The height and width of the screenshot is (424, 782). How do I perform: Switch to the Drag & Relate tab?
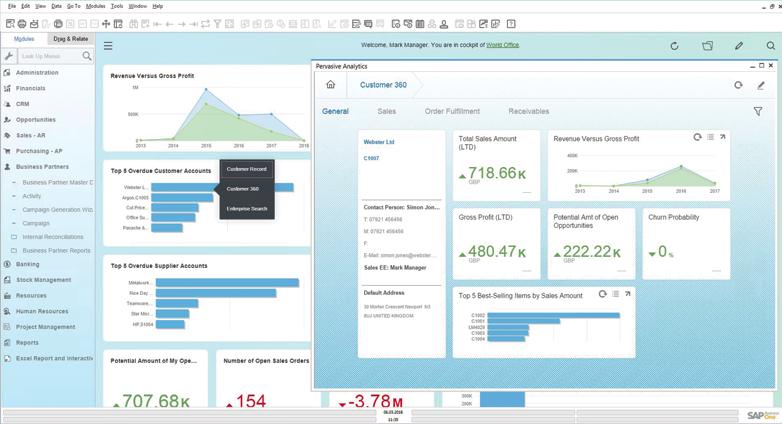(x=70, y=38)
